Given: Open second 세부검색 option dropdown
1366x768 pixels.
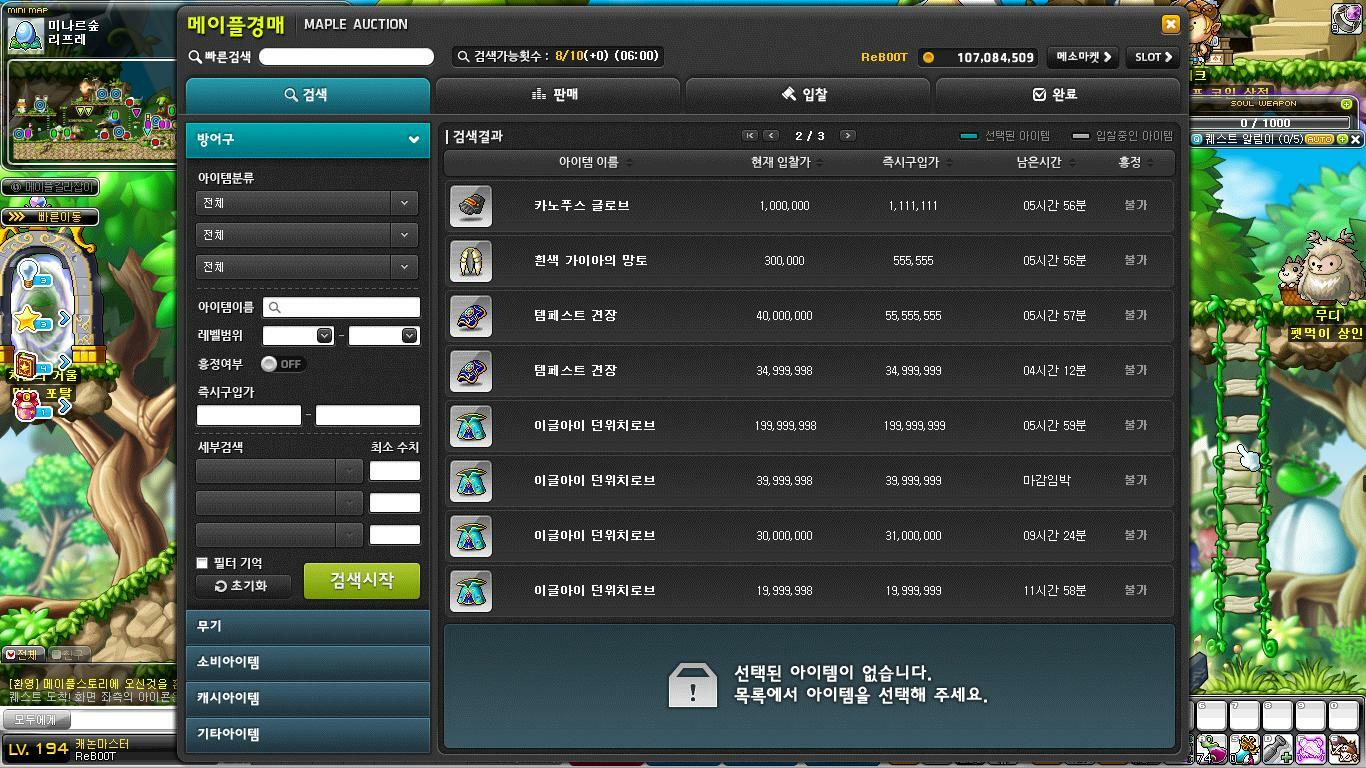Looking at the screenshot, I should (x=279, y=503).
